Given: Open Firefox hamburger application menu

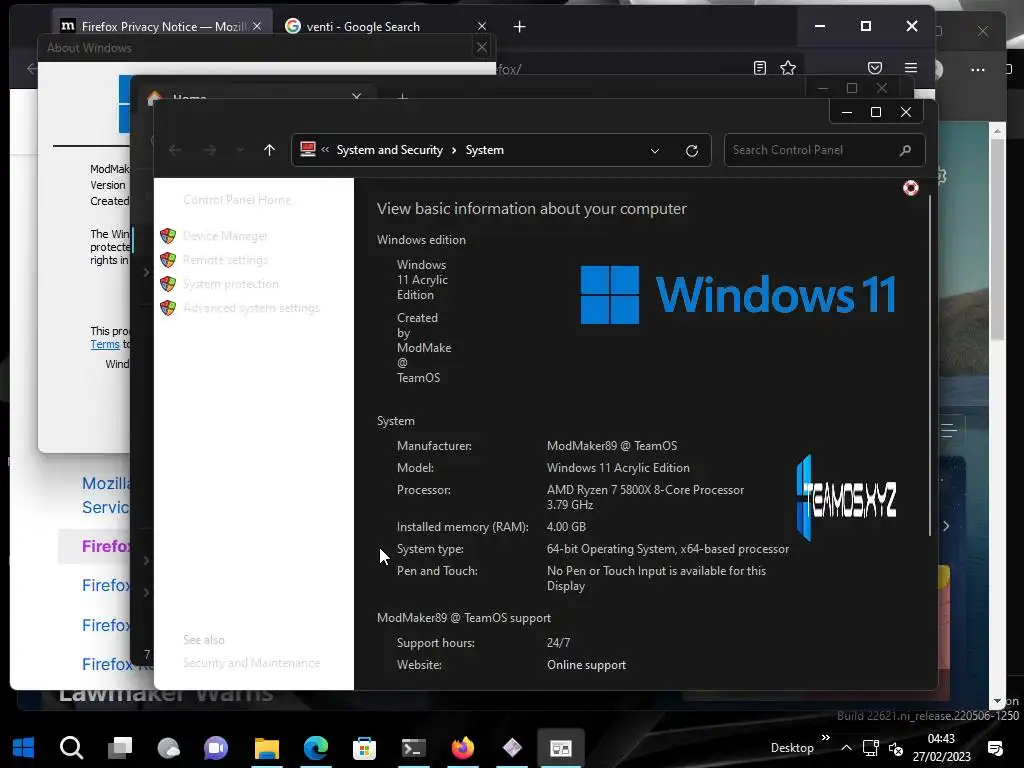Looking at the screenshot, I should click(x=911, y=68).
